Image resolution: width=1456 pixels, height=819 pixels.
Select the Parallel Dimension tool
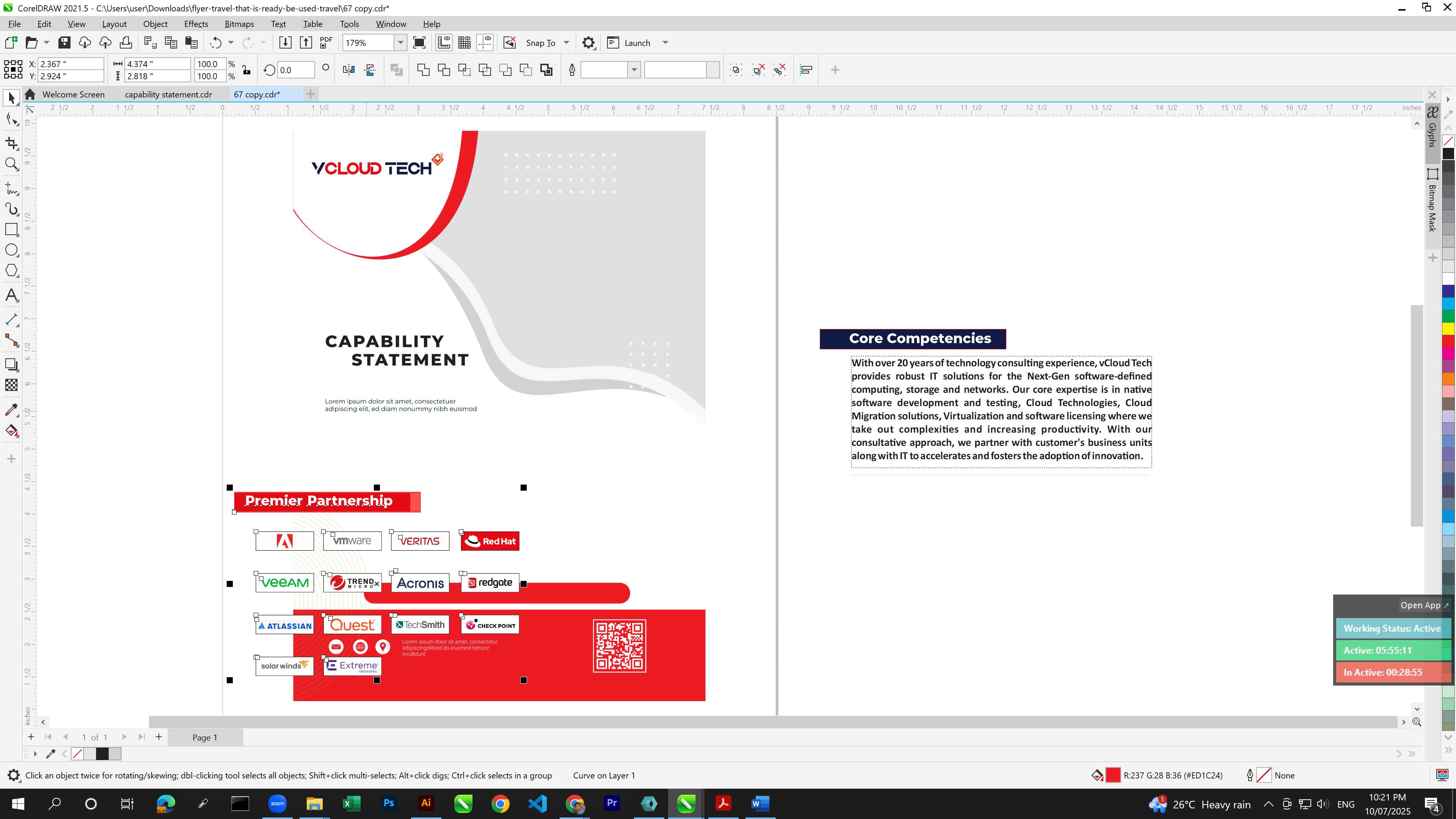click(11, 319)
